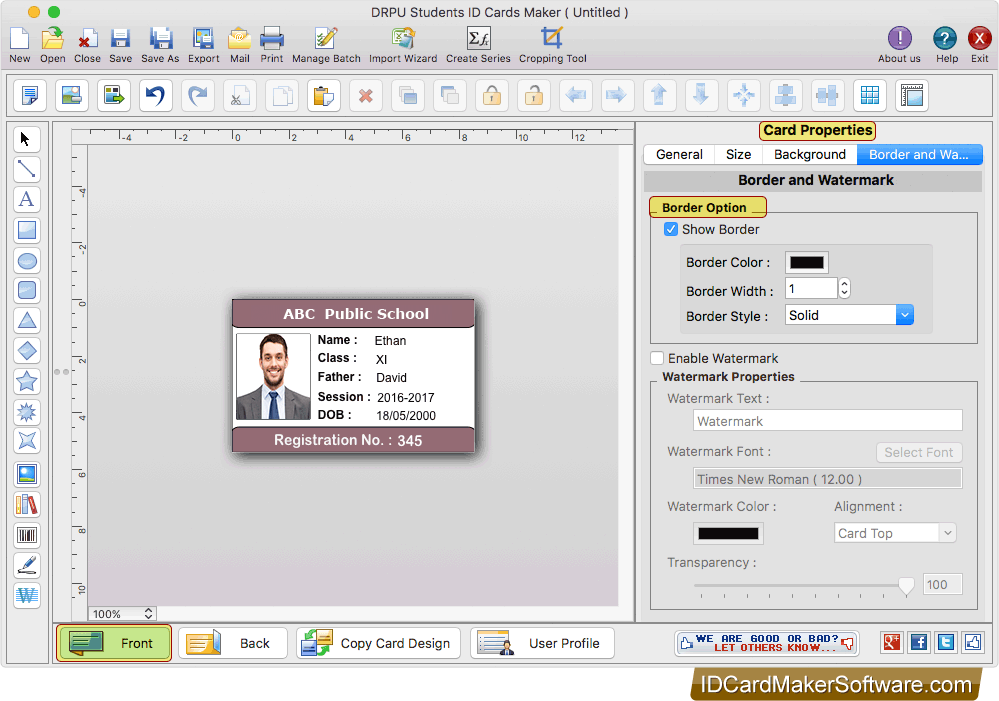Image resolution: width=999 pixels, height=701 pixels.
Task: Select the Line drawing tool
Action: [26, 169]
